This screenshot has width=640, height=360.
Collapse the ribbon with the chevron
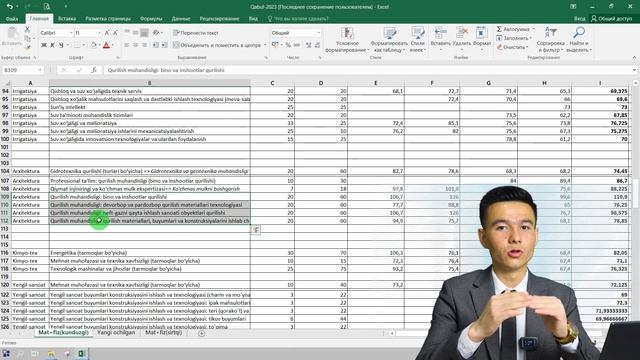coord(634,58)
